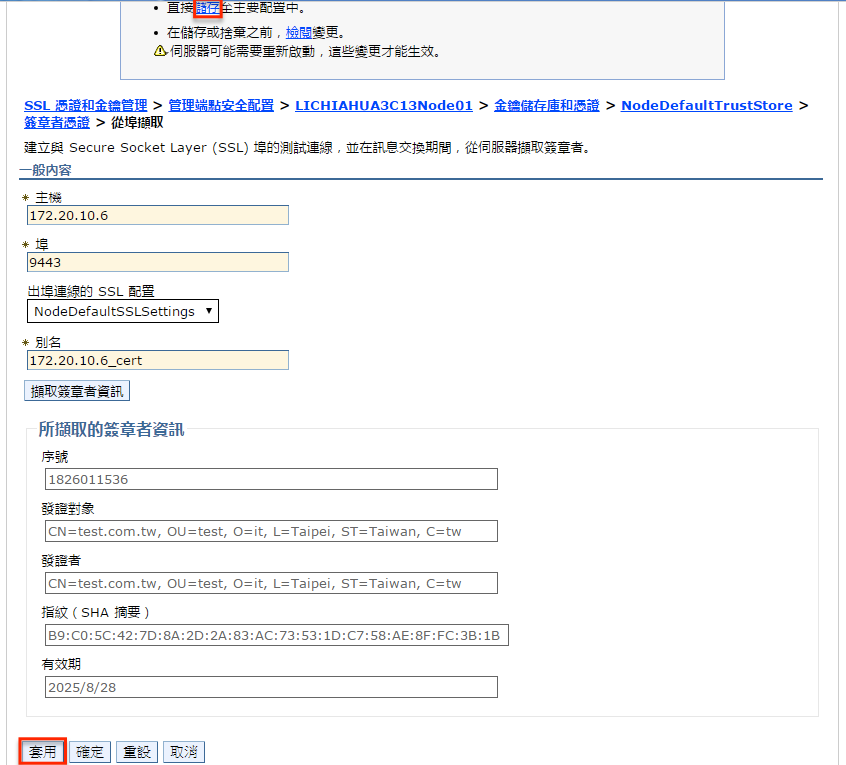Viewport: 846px width, 765px height.
Task: Expand the NodeDefaultSSLSettings dropdown
Action: pyautogui.click(x=123, y=311)
